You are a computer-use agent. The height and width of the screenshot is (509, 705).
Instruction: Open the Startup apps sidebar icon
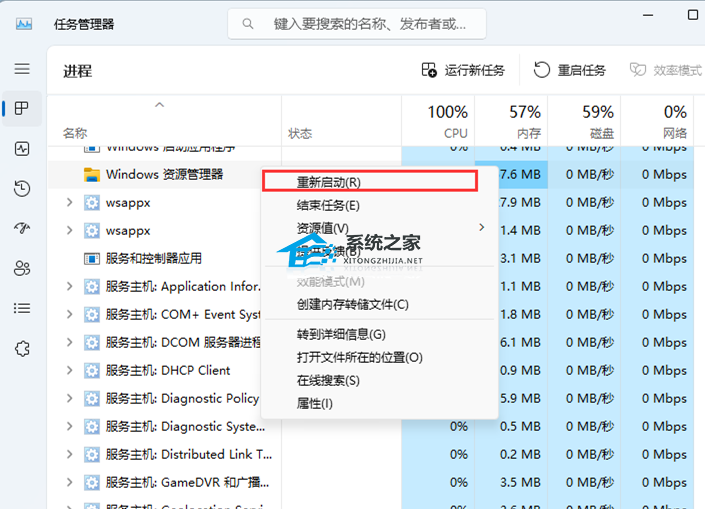[22, 228]
